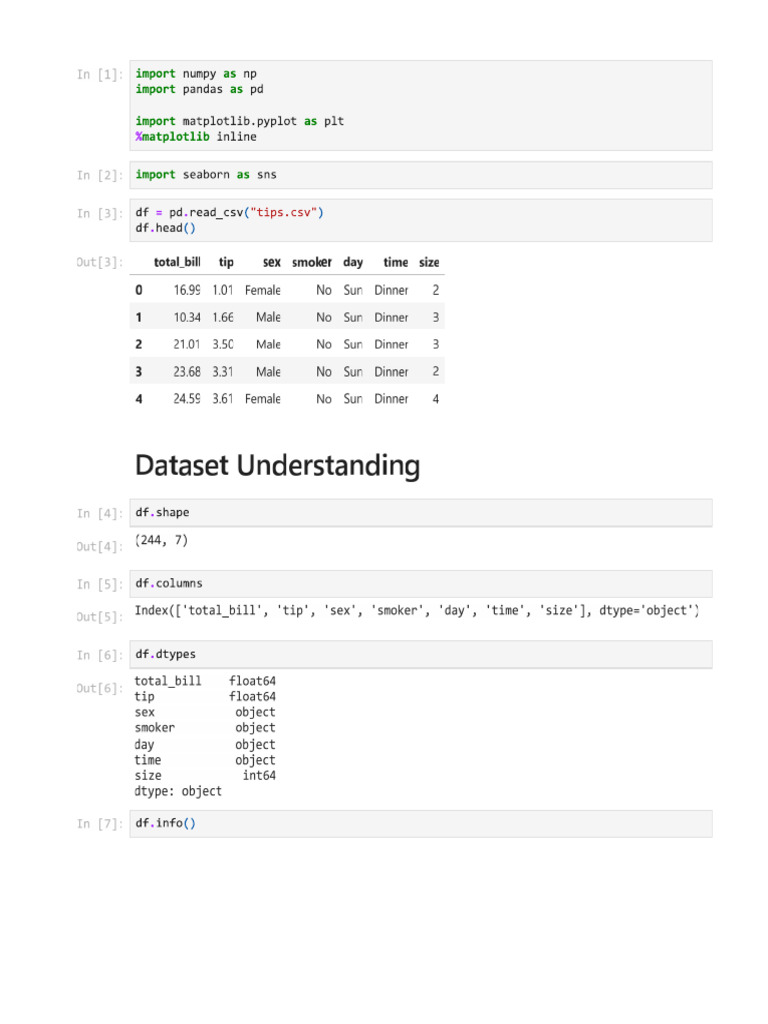The height and width of the screenshot is (1024, 768).
Task: Click the read_csv tips.csv code cell
Action: [420, 220]
